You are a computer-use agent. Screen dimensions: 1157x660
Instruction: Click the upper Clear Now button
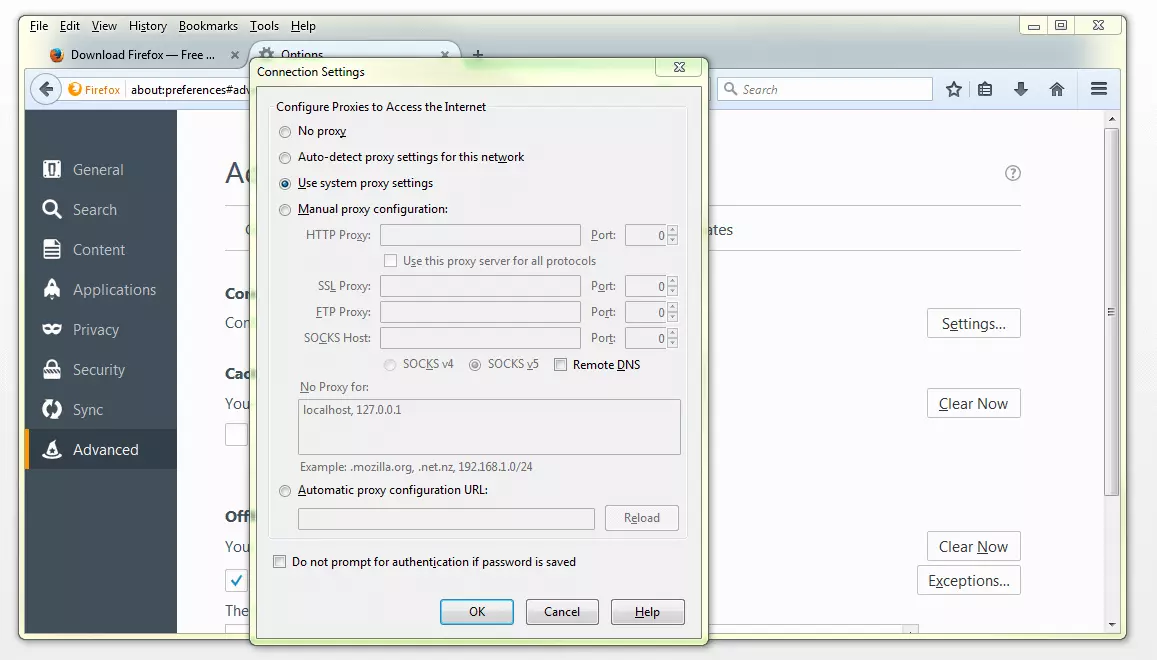coord(973,403)
